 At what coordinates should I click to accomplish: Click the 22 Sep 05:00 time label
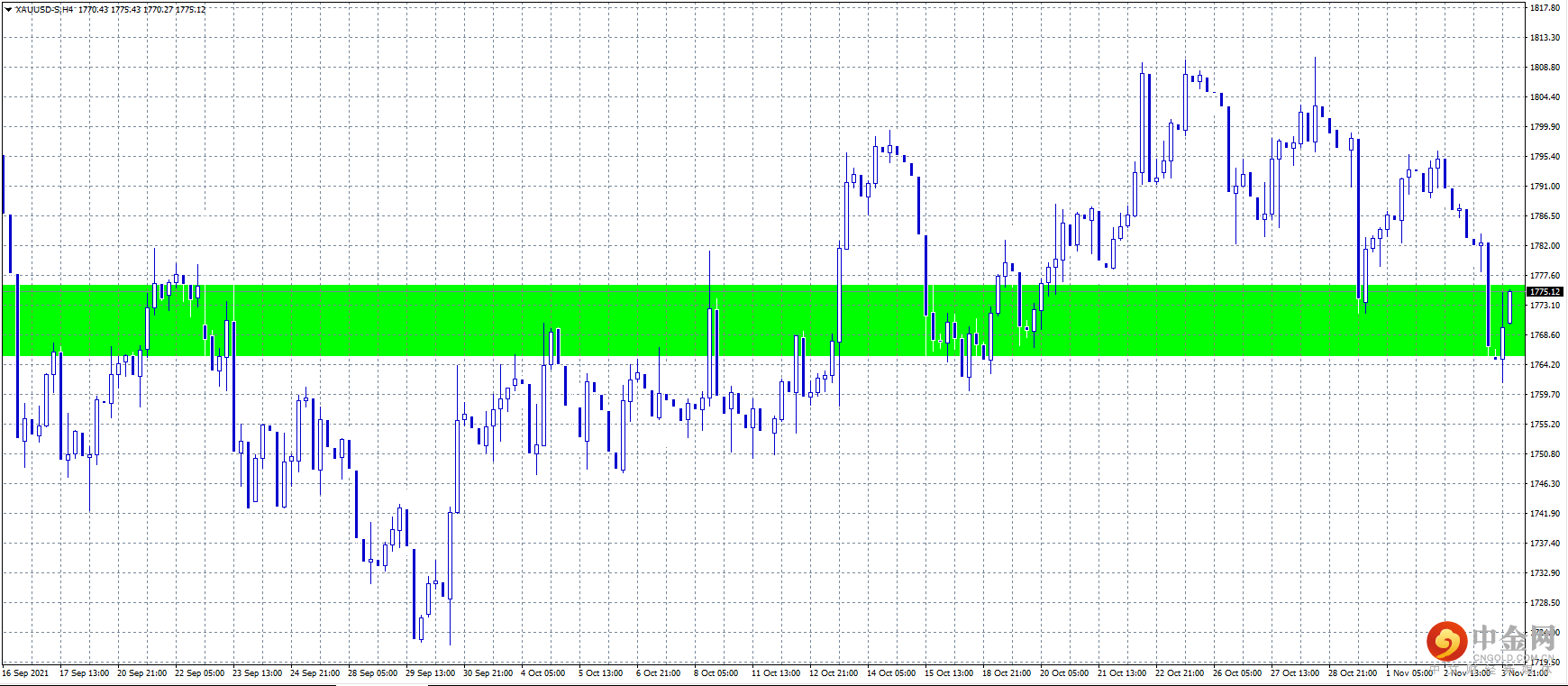199,673
